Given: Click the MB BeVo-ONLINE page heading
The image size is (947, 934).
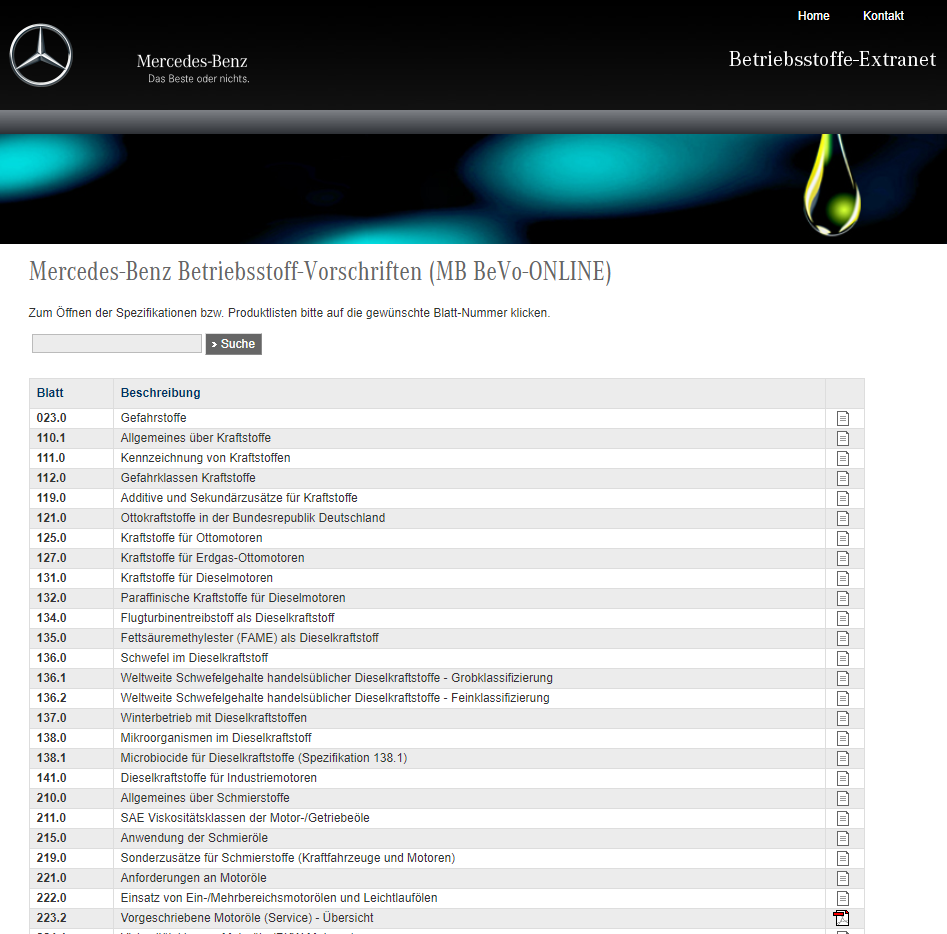Looking at the screenshot, I should [x=320, y=271].
